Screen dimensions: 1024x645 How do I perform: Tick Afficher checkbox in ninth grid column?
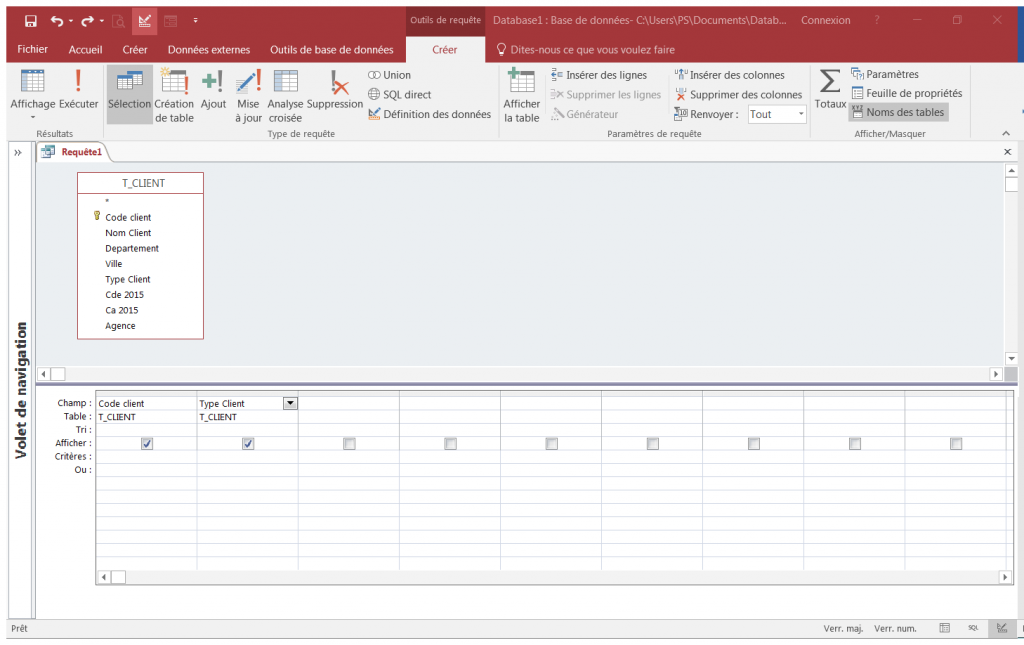point(956,444)
